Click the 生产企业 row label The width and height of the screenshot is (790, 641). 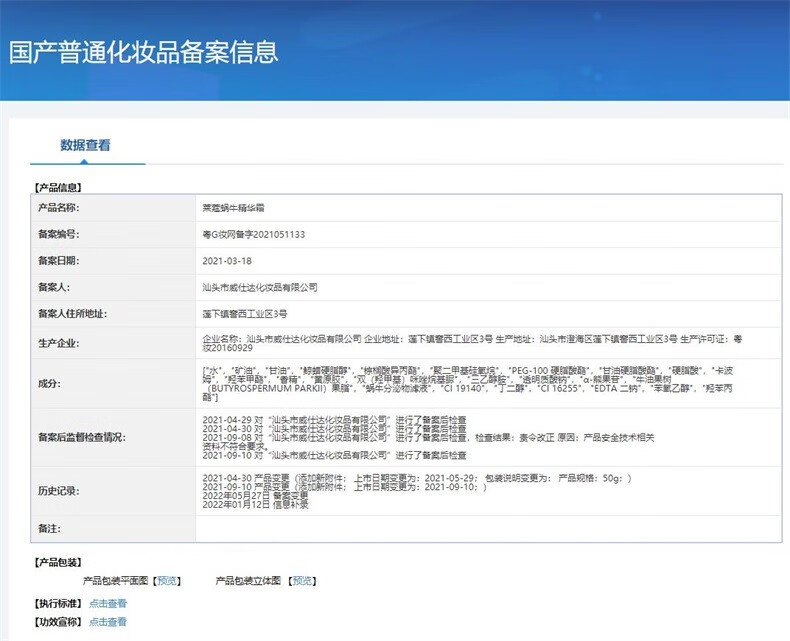(x=58, y=343)
